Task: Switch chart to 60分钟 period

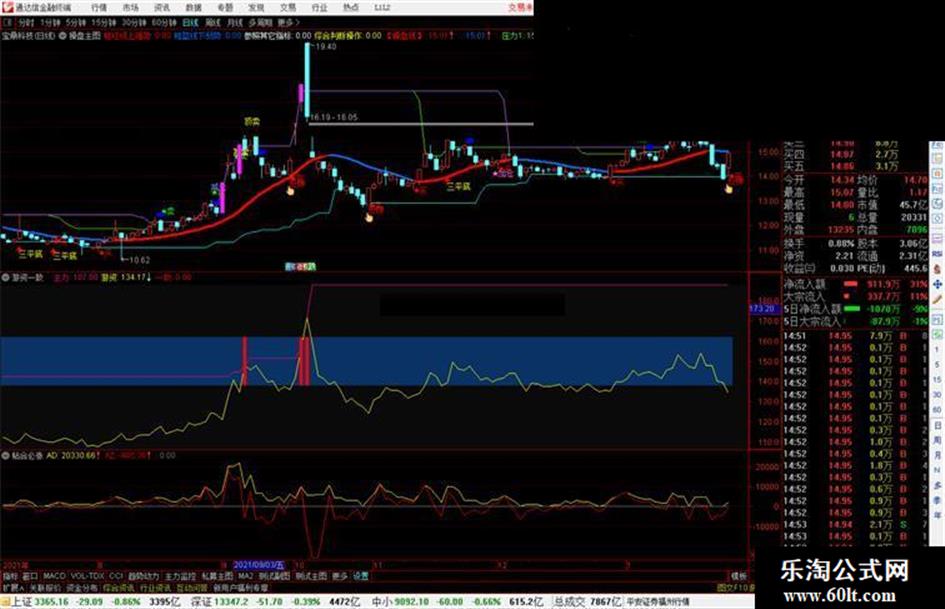Action: tap(164, 23)
